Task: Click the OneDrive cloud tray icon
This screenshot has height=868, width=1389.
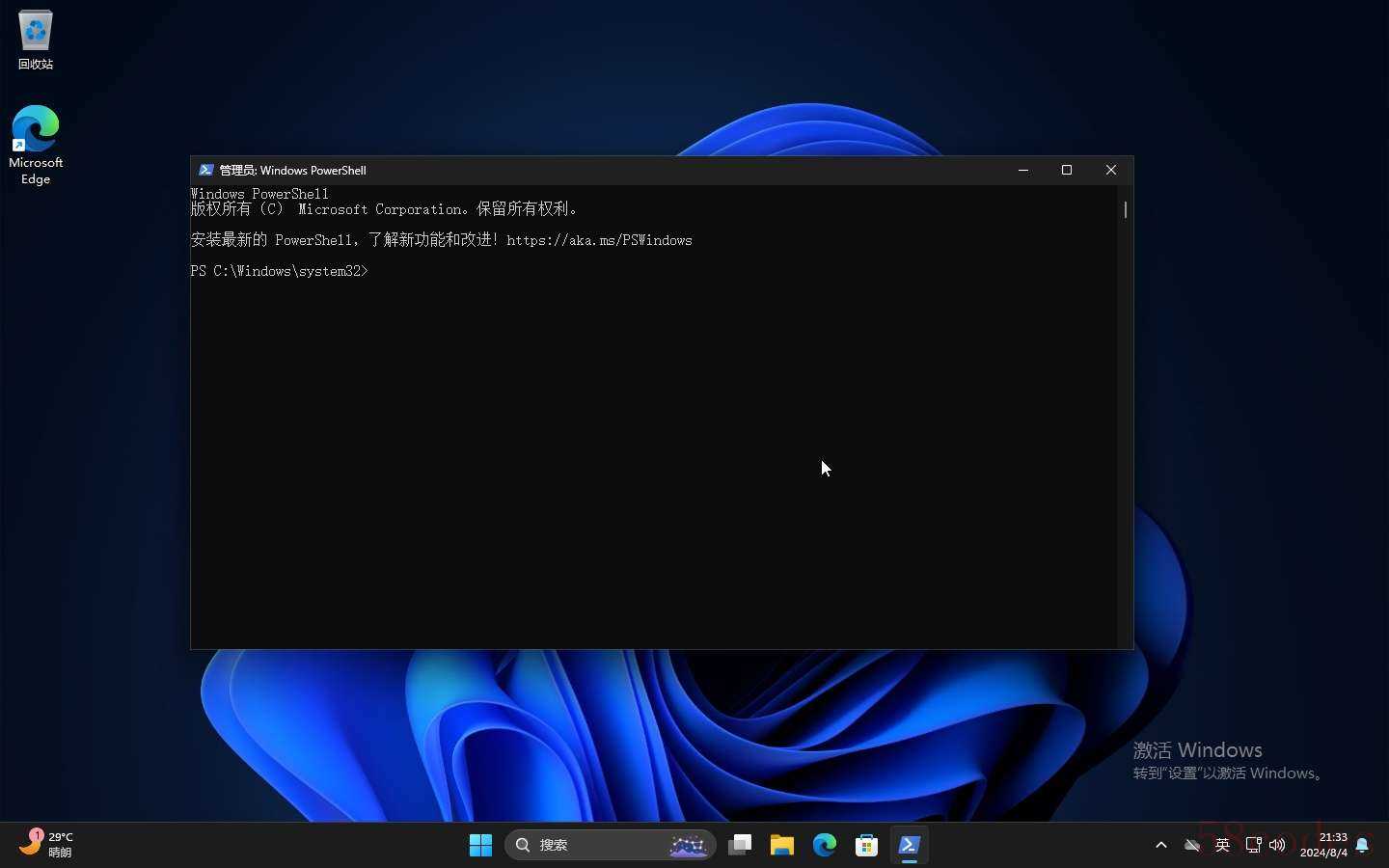Action: (x=1192, y=845)
